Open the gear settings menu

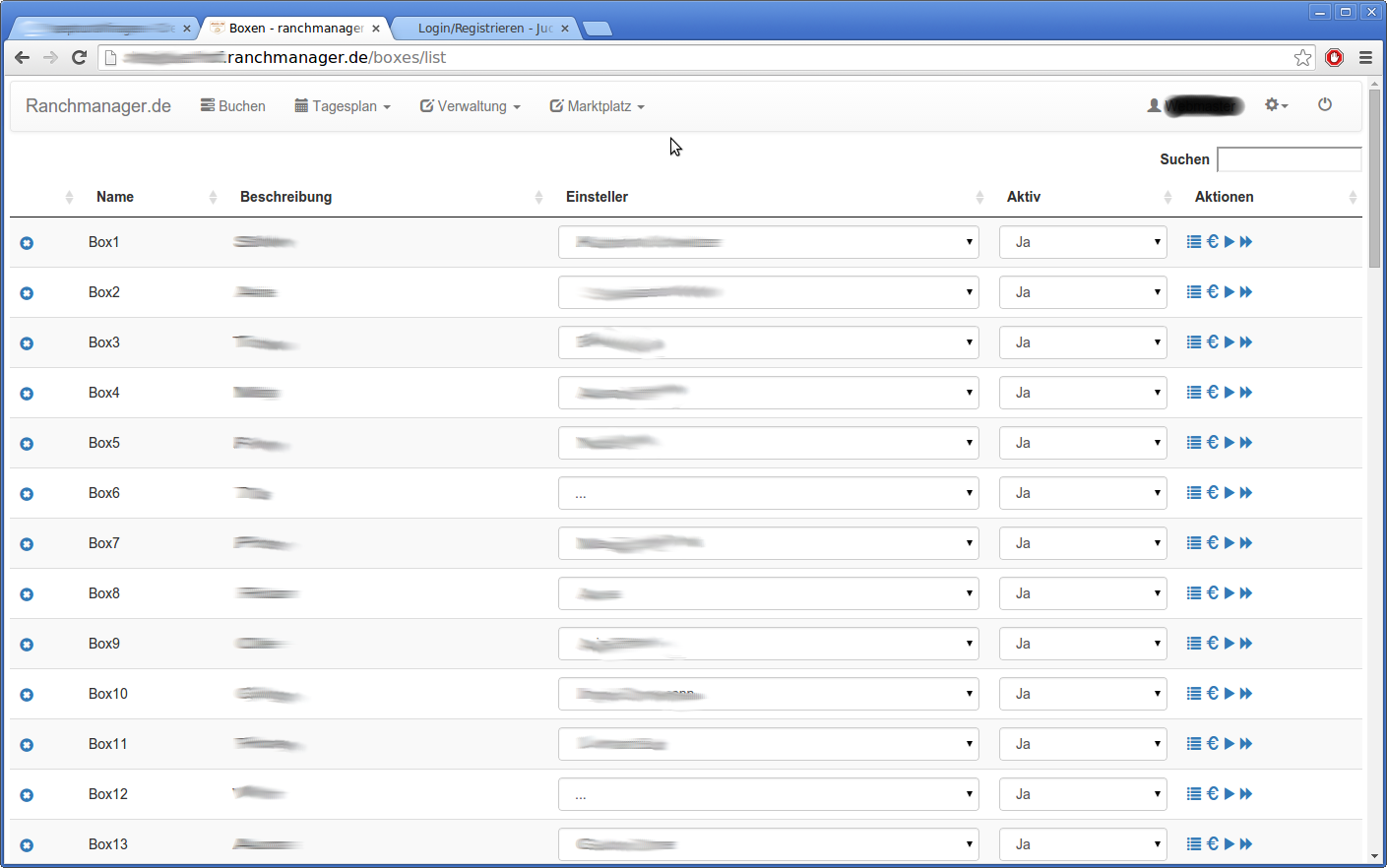point(1276,104)
